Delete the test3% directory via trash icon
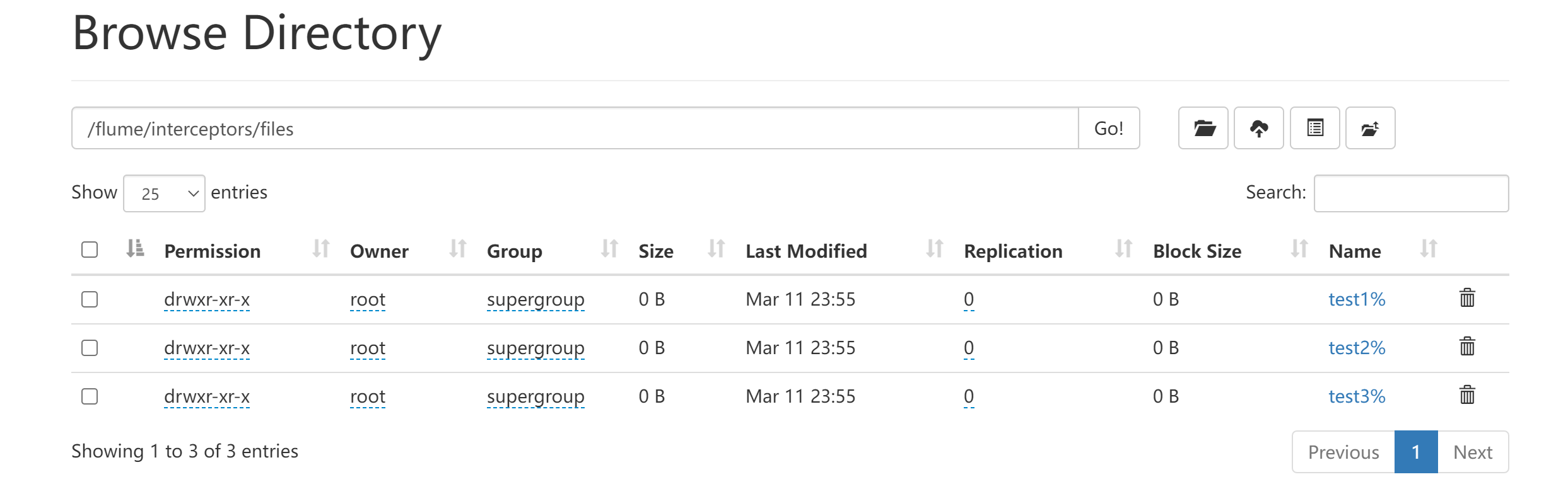 pos(1467,395)
